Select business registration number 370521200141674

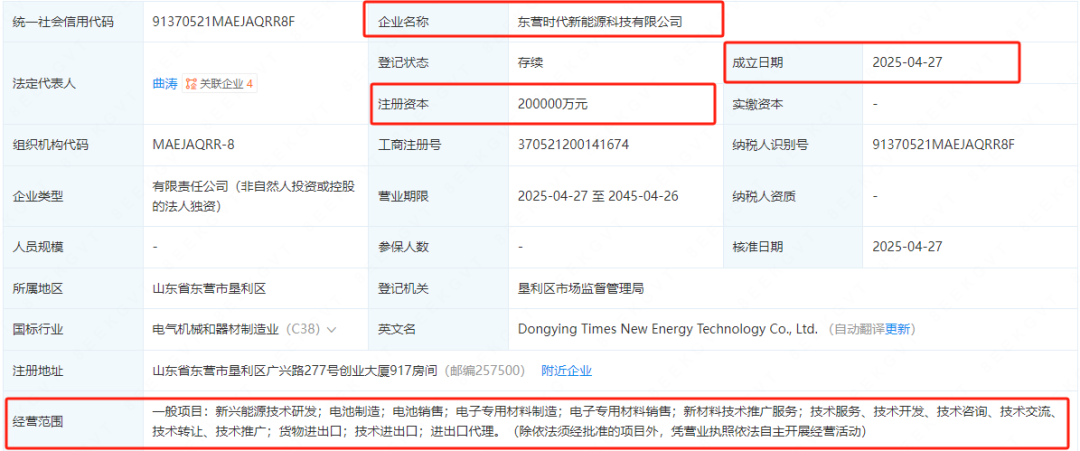pos(573,145)
